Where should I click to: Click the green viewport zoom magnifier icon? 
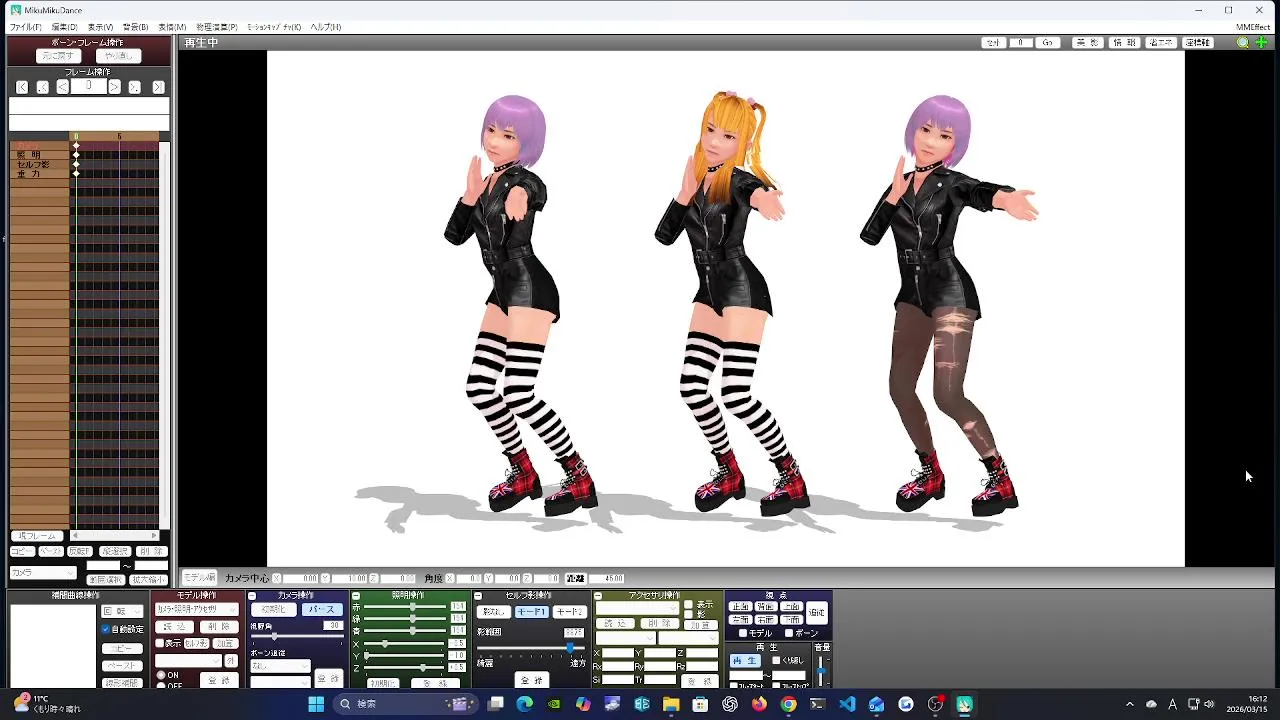[x=1243, y=43]
